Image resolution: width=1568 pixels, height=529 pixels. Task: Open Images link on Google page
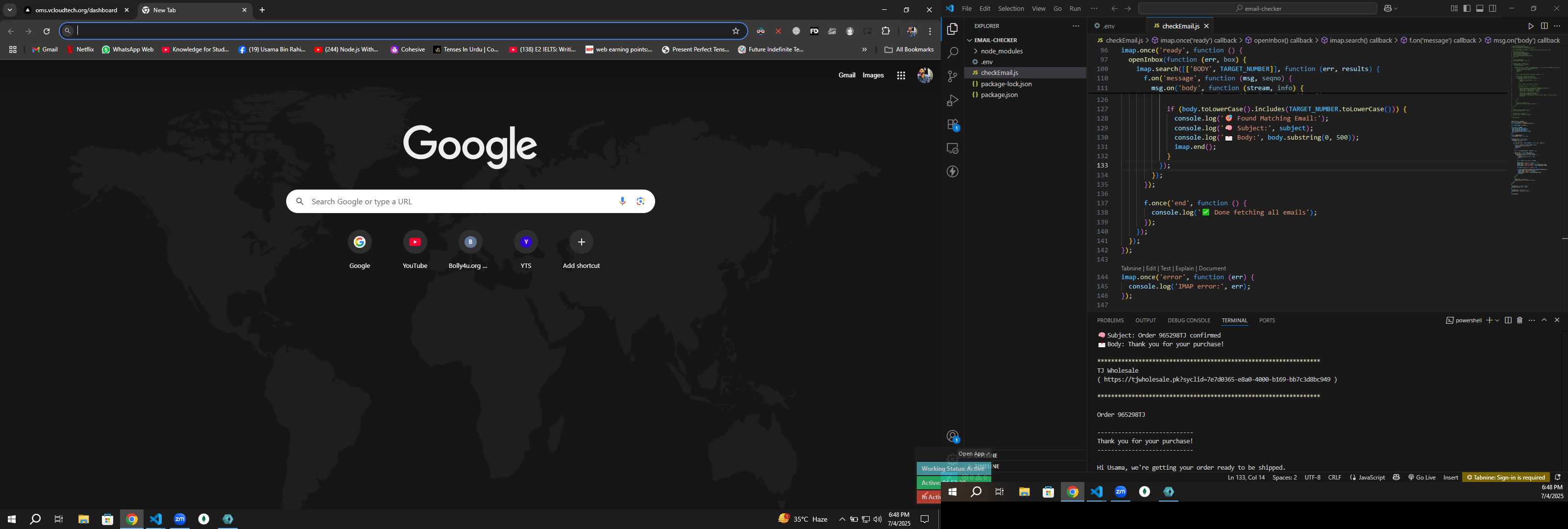tap(873, 75)
